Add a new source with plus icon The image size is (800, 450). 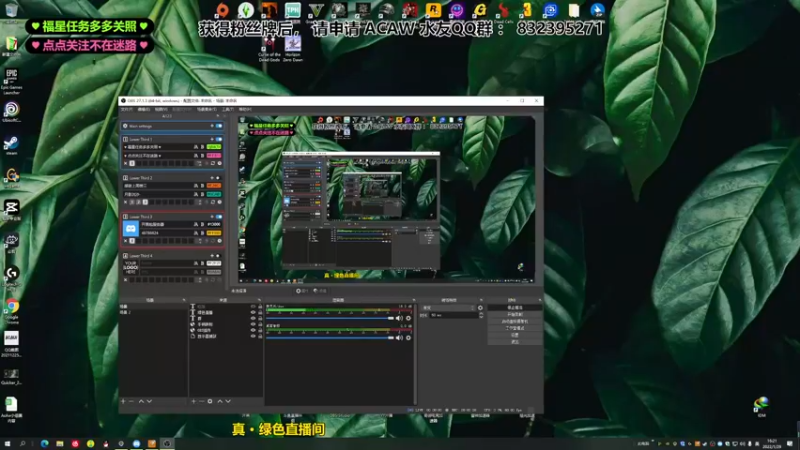(x=193, y=402)
